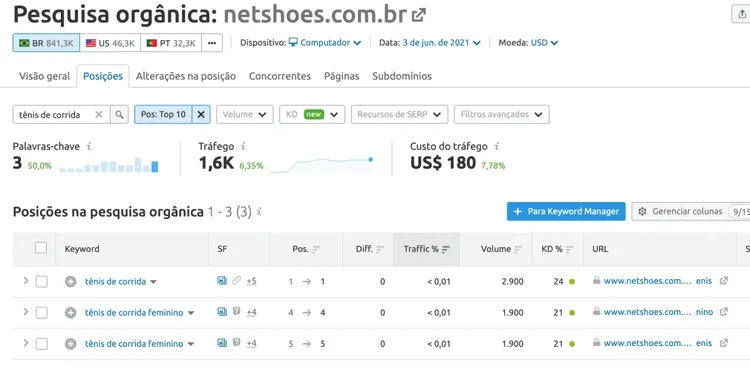Sort by Pos. column sort icon
This screenshot has height=375, width=750.
[x=316, y=249]
